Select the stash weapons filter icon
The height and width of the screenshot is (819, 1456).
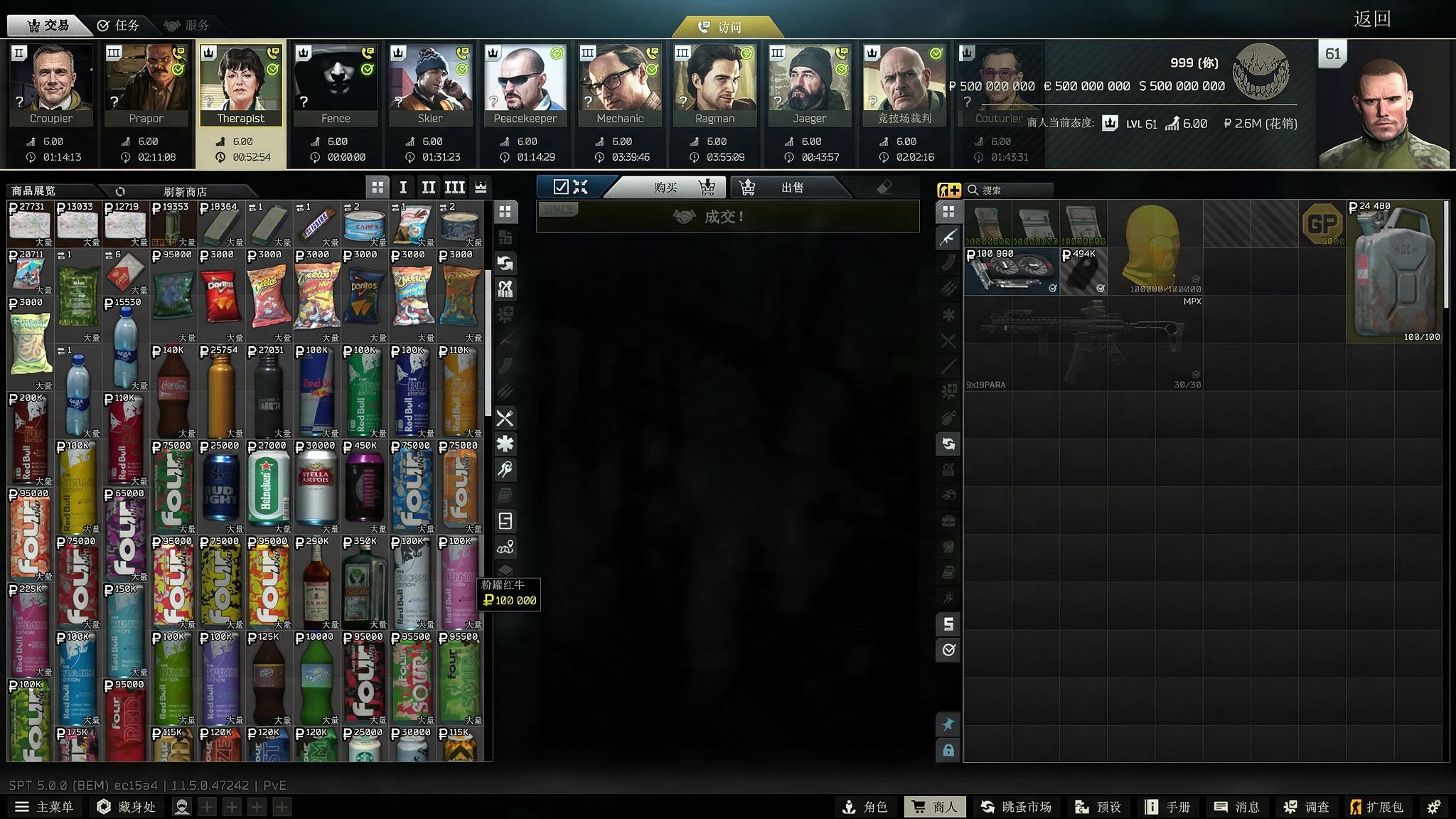pyautogui.click(x=948, y=237)
